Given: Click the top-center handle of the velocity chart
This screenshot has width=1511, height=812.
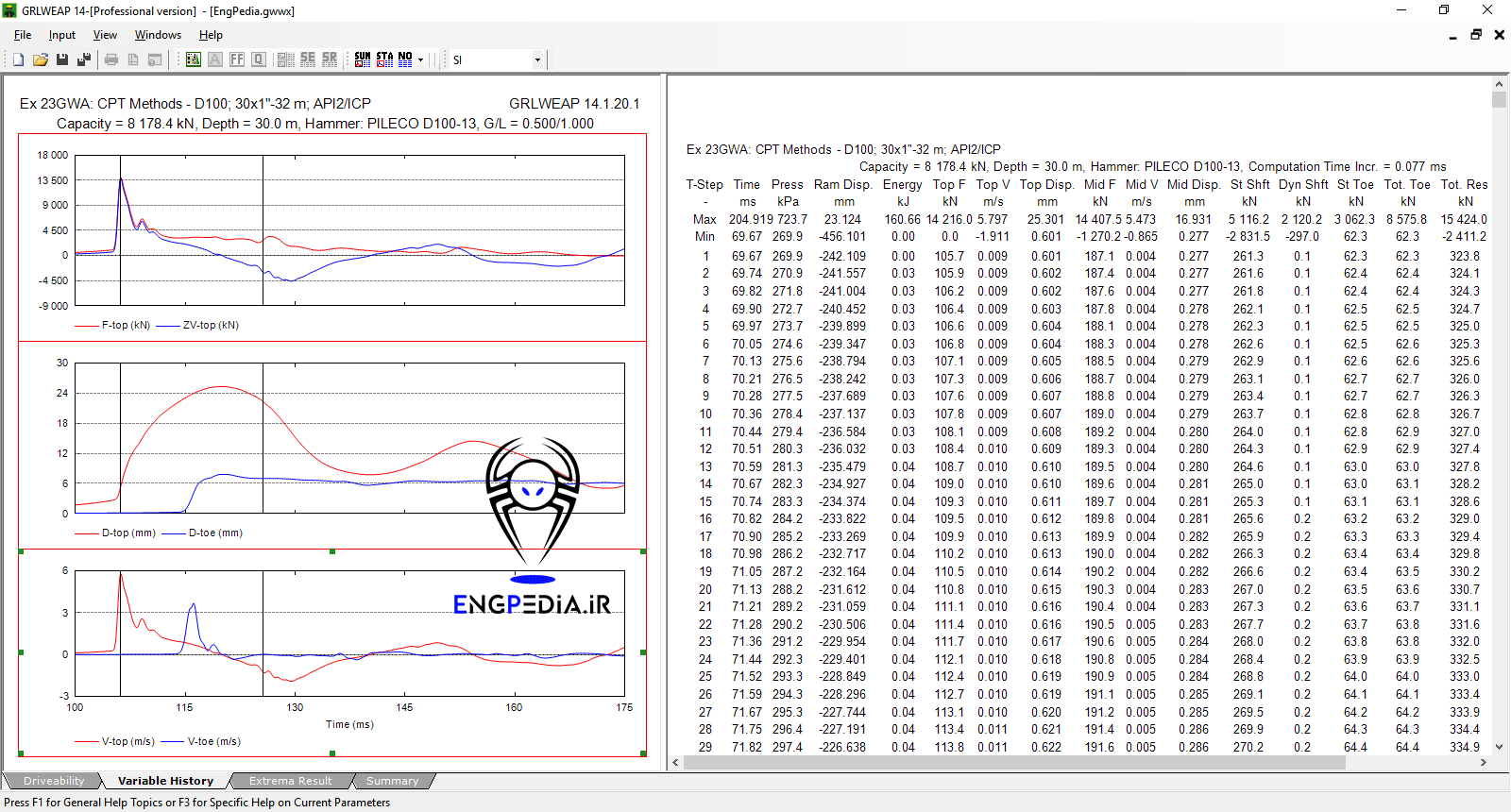Looking at the screenshot, I should tap(332, 551).
